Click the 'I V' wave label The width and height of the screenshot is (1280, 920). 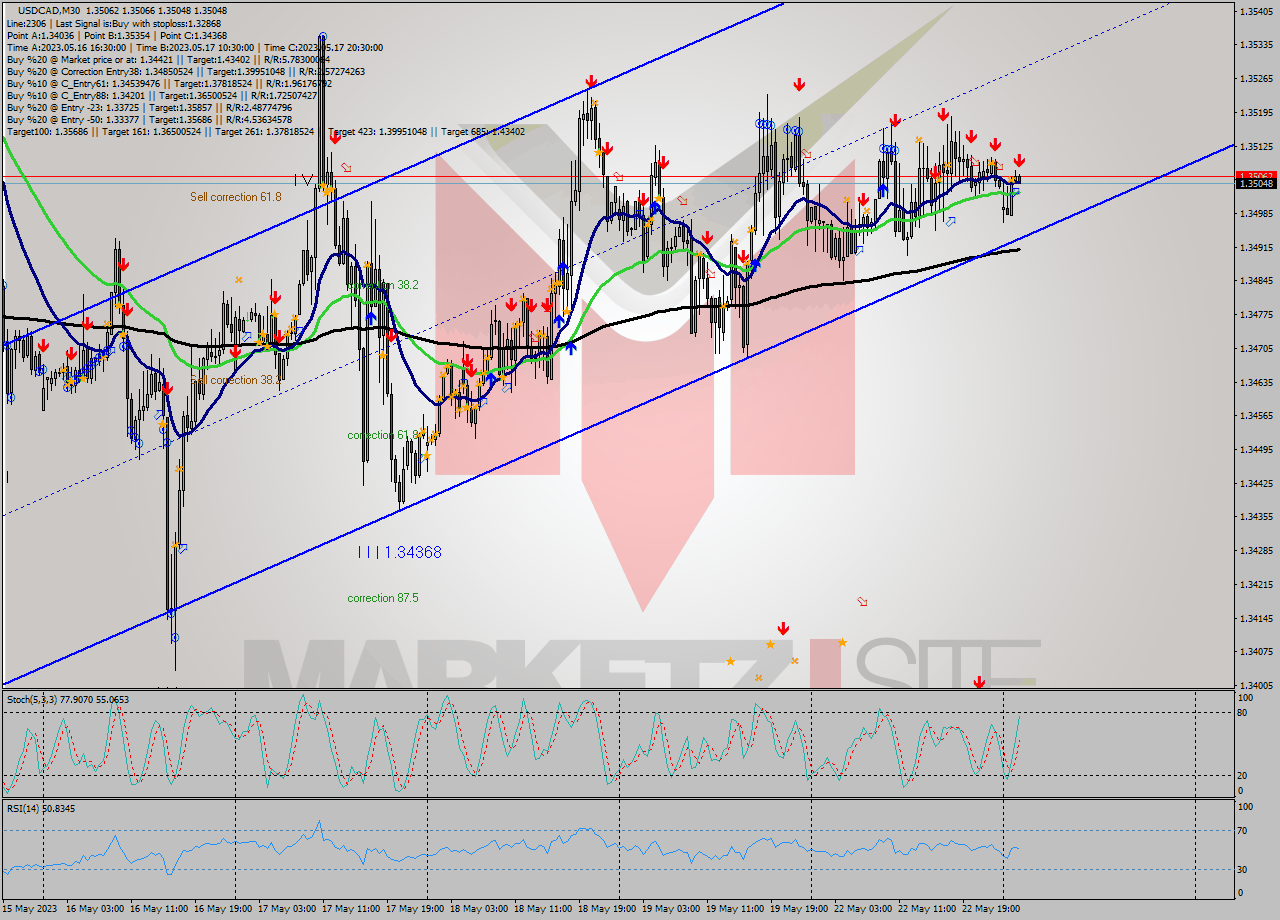304,180
